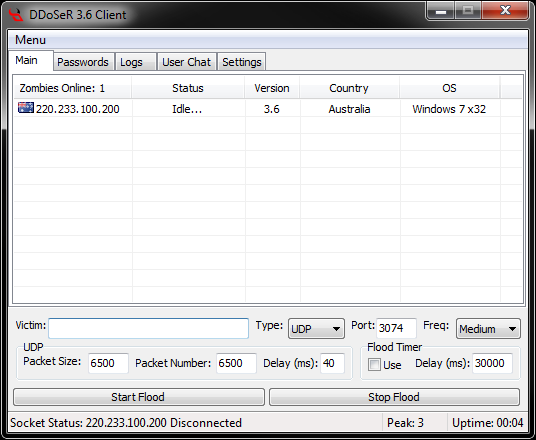The image size is (536, 440).
Task: Click the Port field showing 3074
Action: pos(397,328)
